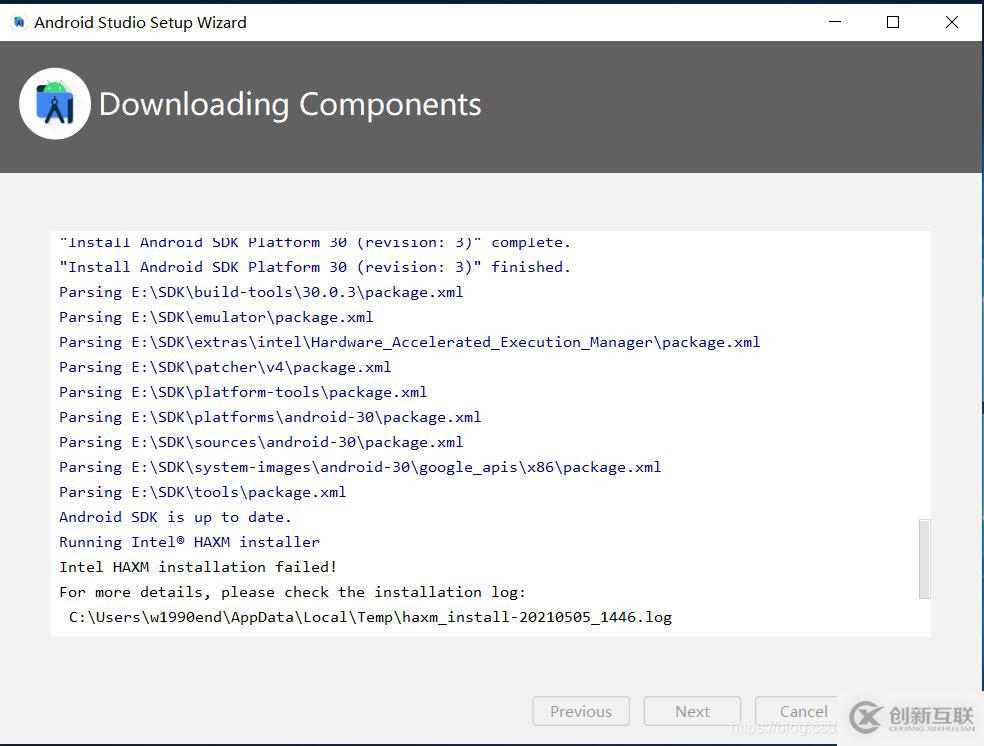Minimize the Setup Wizard window
The image size is (984, 746).
(x=834, y=22)
